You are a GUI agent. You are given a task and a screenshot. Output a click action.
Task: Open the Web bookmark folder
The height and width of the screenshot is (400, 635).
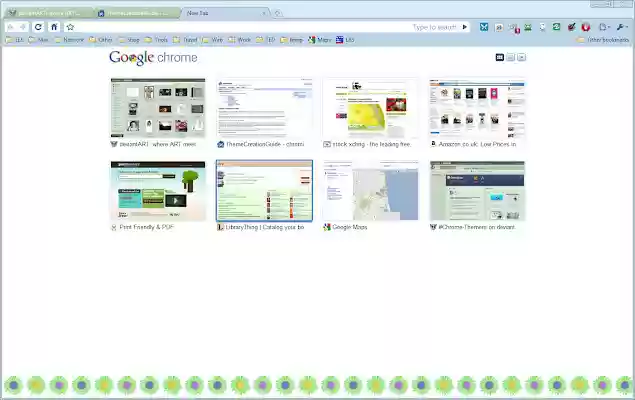pos(213,40)
